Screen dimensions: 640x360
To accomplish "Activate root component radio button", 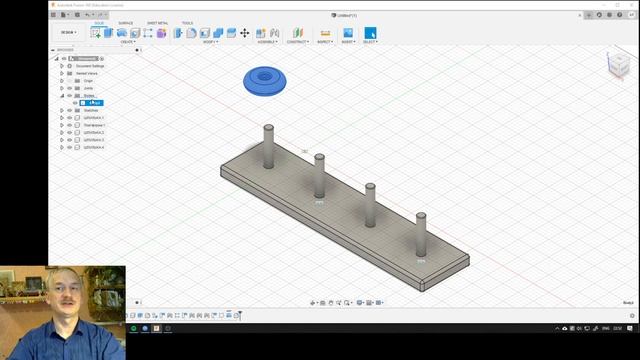I will tap(102, 58).
